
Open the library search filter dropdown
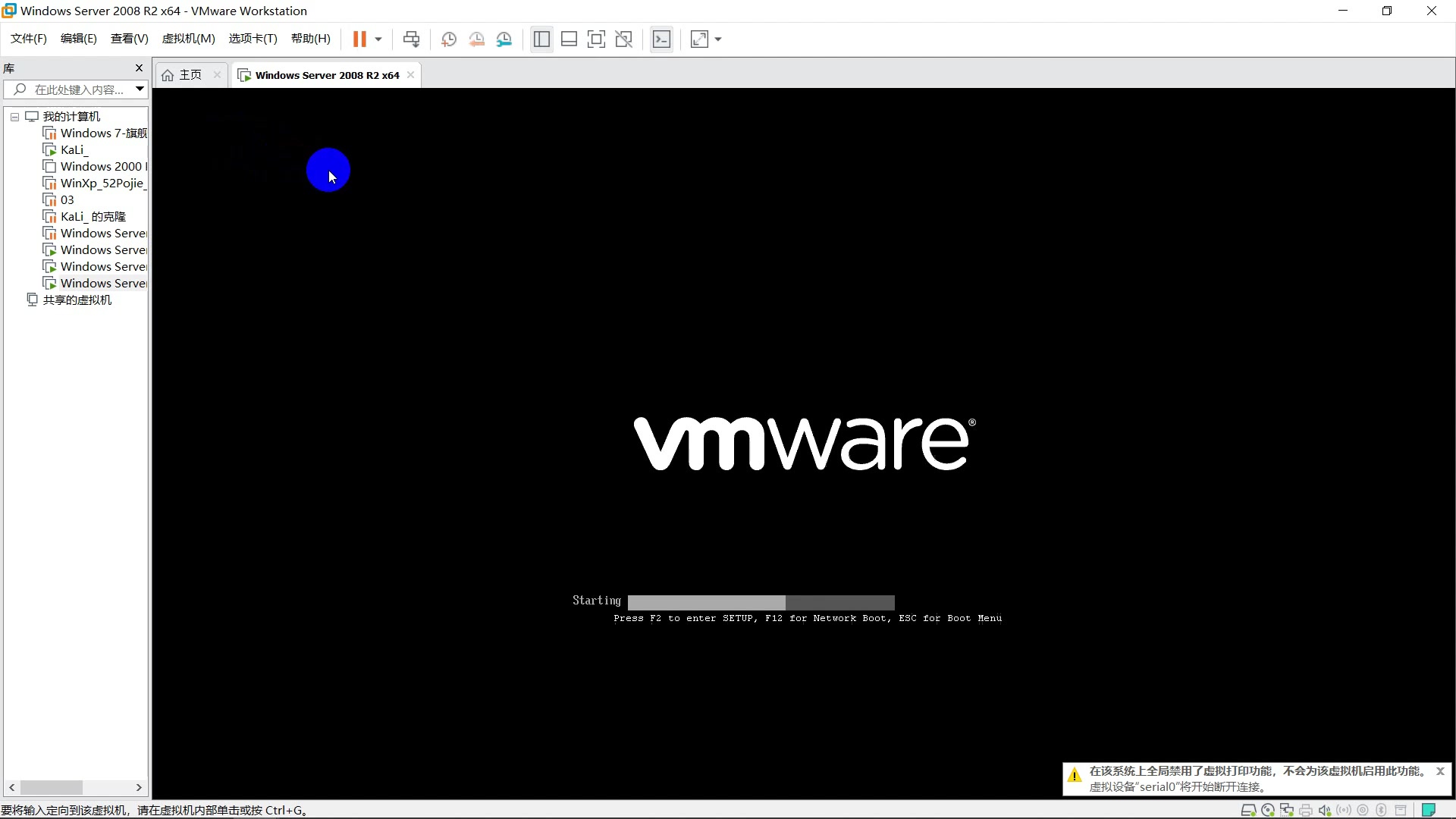coord(140,89)
